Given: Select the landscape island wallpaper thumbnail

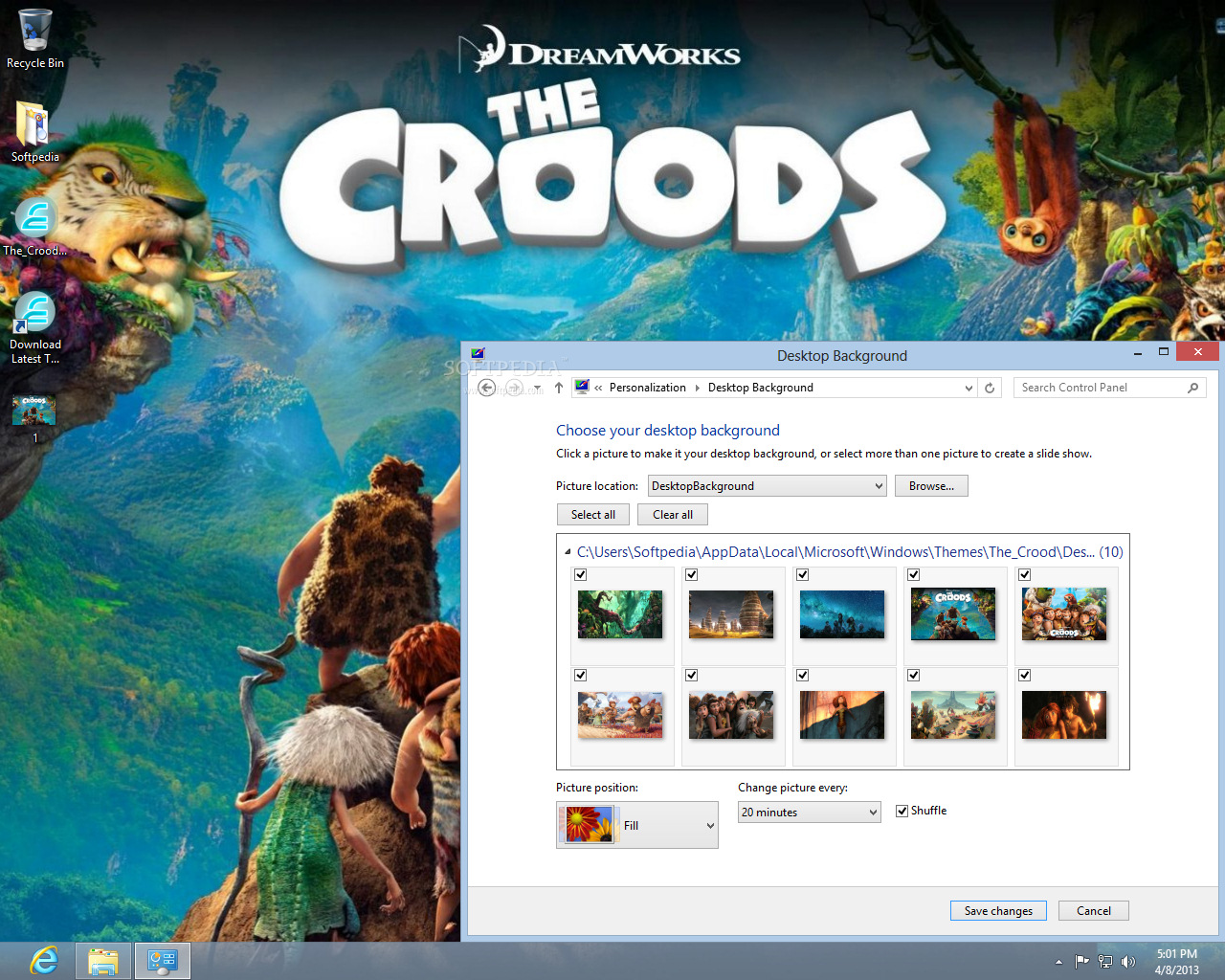Looking at the screenshot, I should point(953,715).
